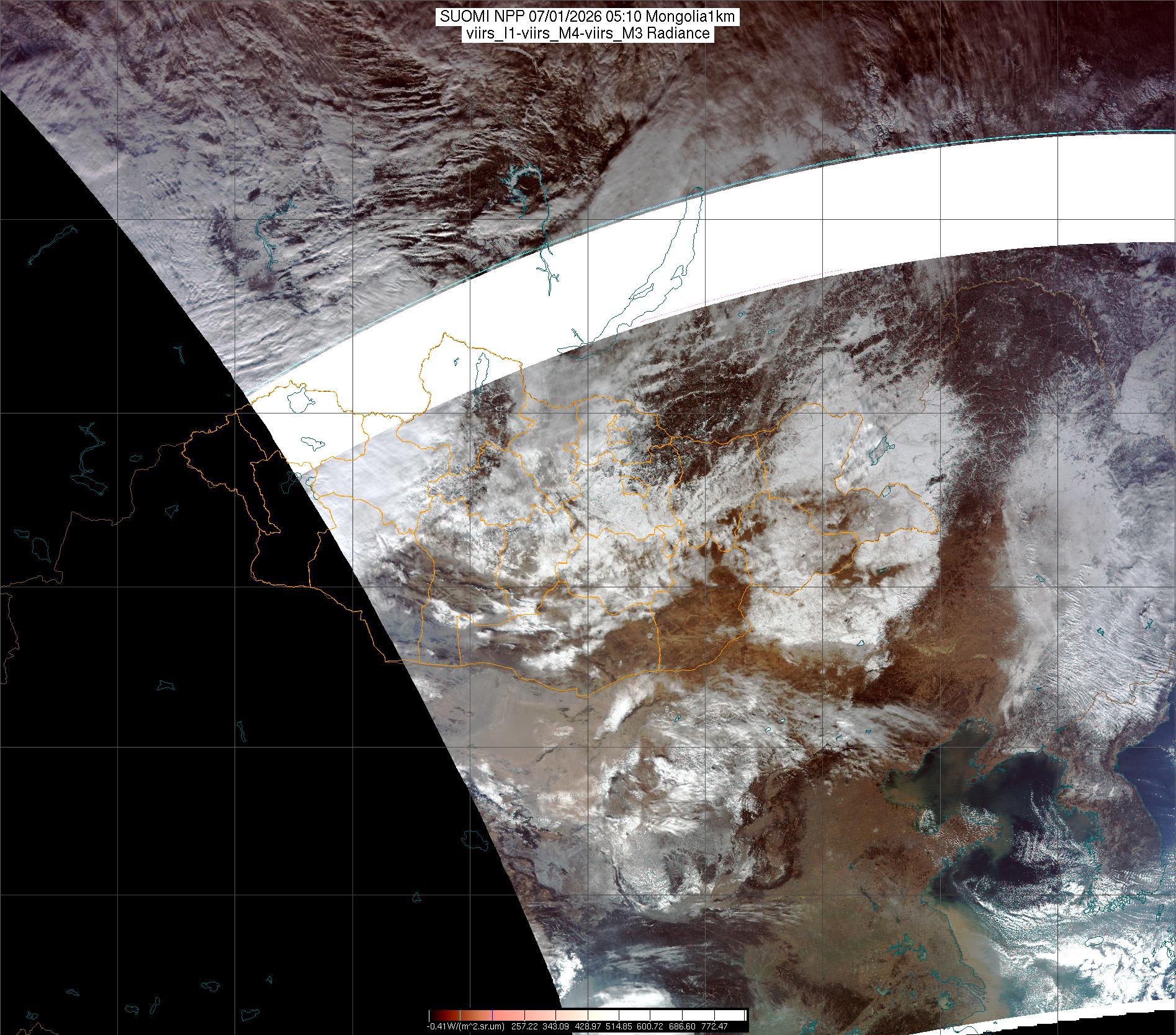
Task: Click the orange Mongolia border at its southernmost point
Action: (x=583, y=697)
